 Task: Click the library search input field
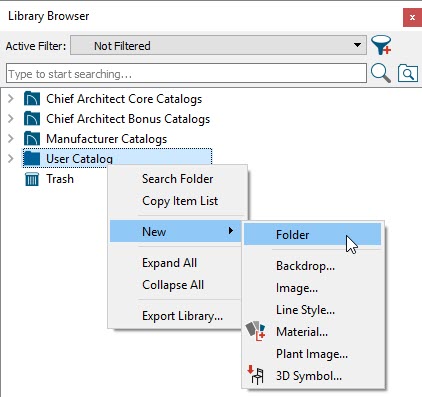[x=186, y=73]
